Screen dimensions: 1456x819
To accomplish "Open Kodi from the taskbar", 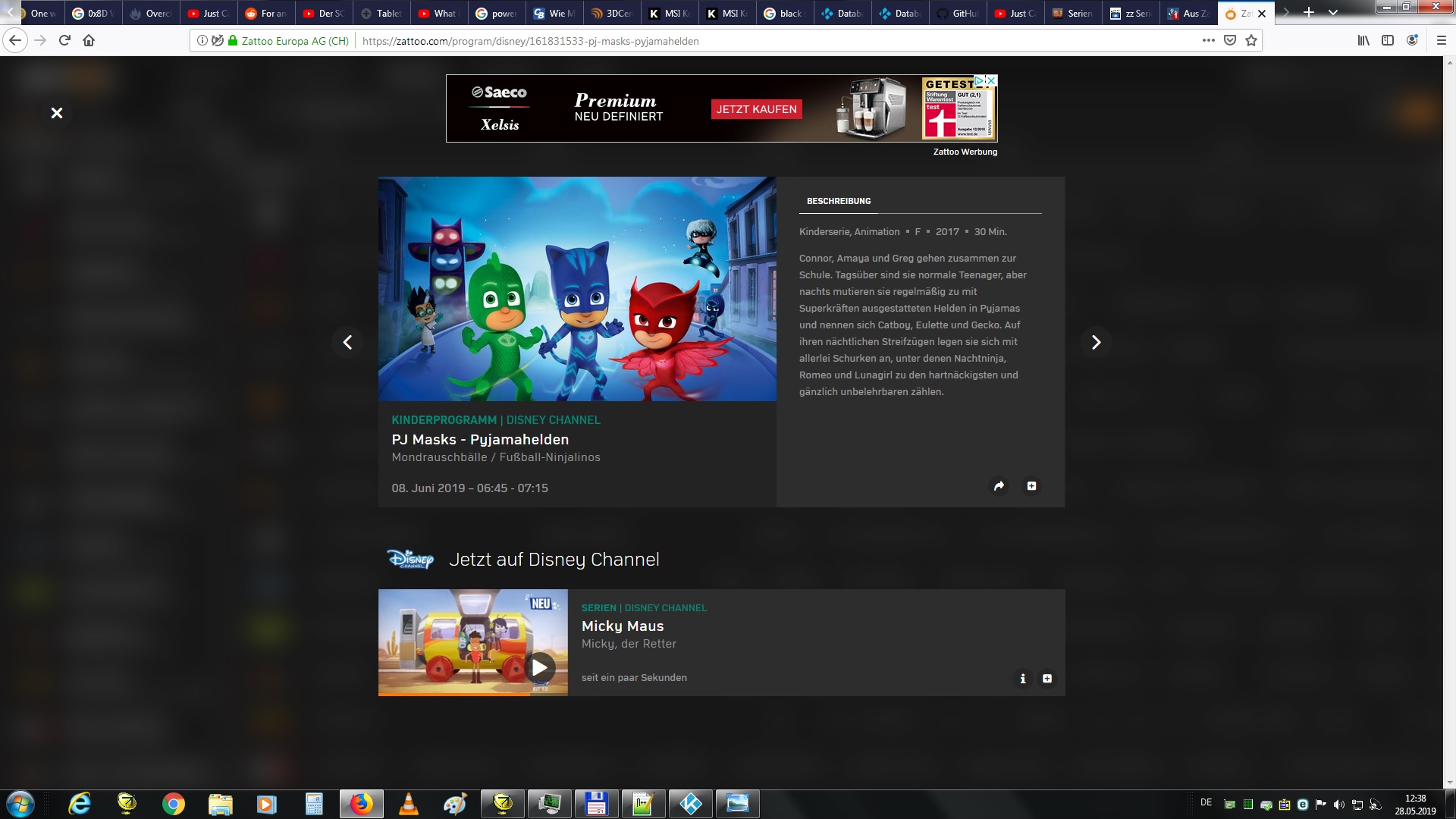I will (x=691, y=804).
